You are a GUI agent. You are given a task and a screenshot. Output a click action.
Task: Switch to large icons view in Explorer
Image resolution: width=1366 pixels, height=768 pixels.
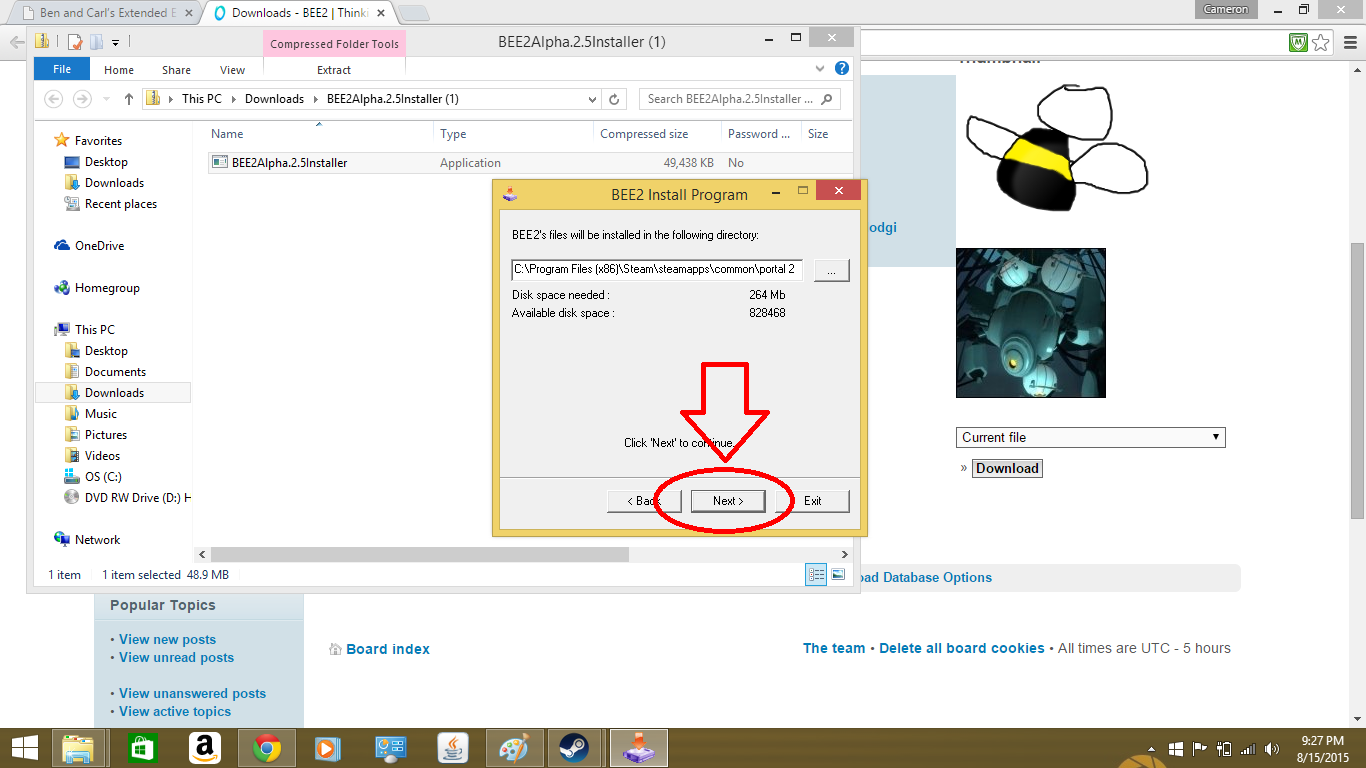[x=838, y=574]
